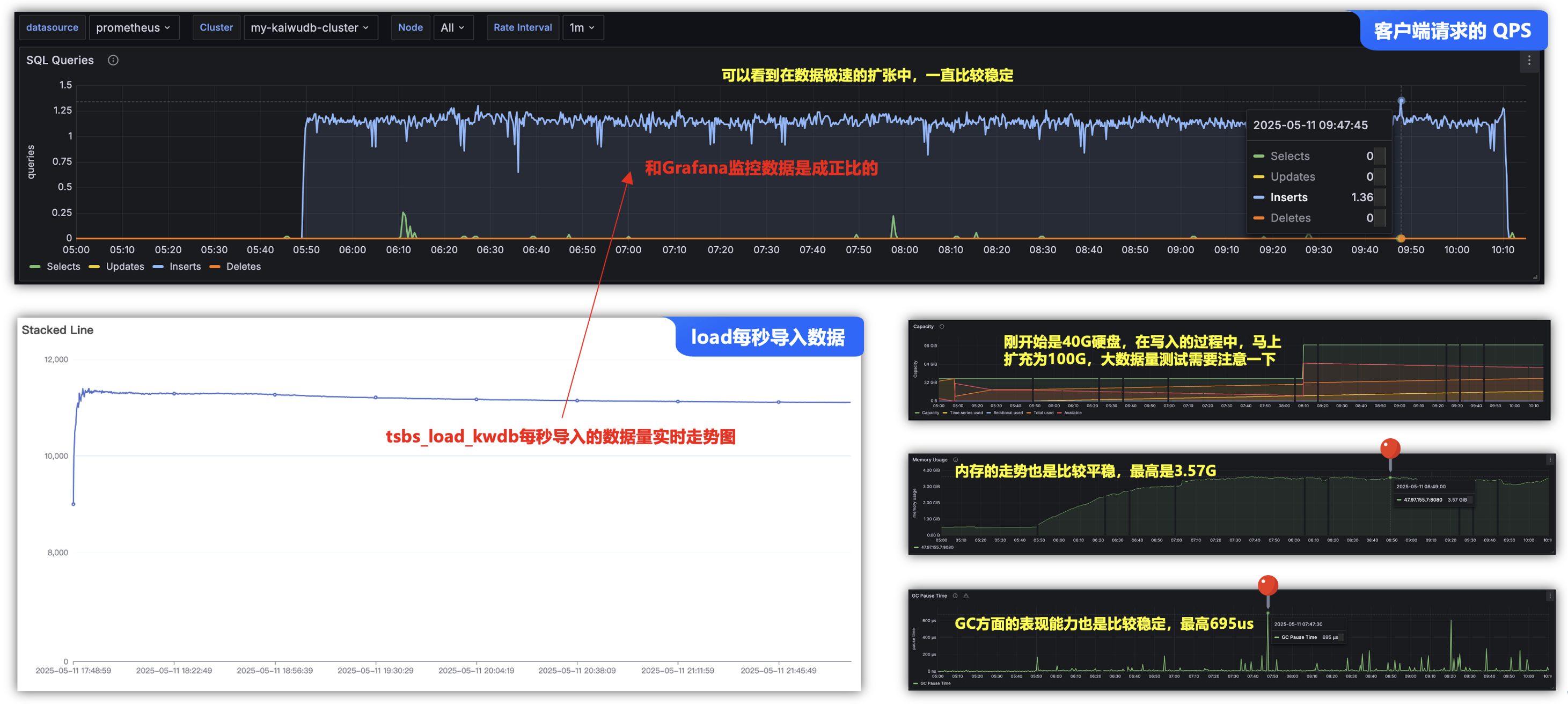Expand the my-kaiwudb-cluster Cluster dropdown
Screen dimensions: 1568x706
click(310, 27)
